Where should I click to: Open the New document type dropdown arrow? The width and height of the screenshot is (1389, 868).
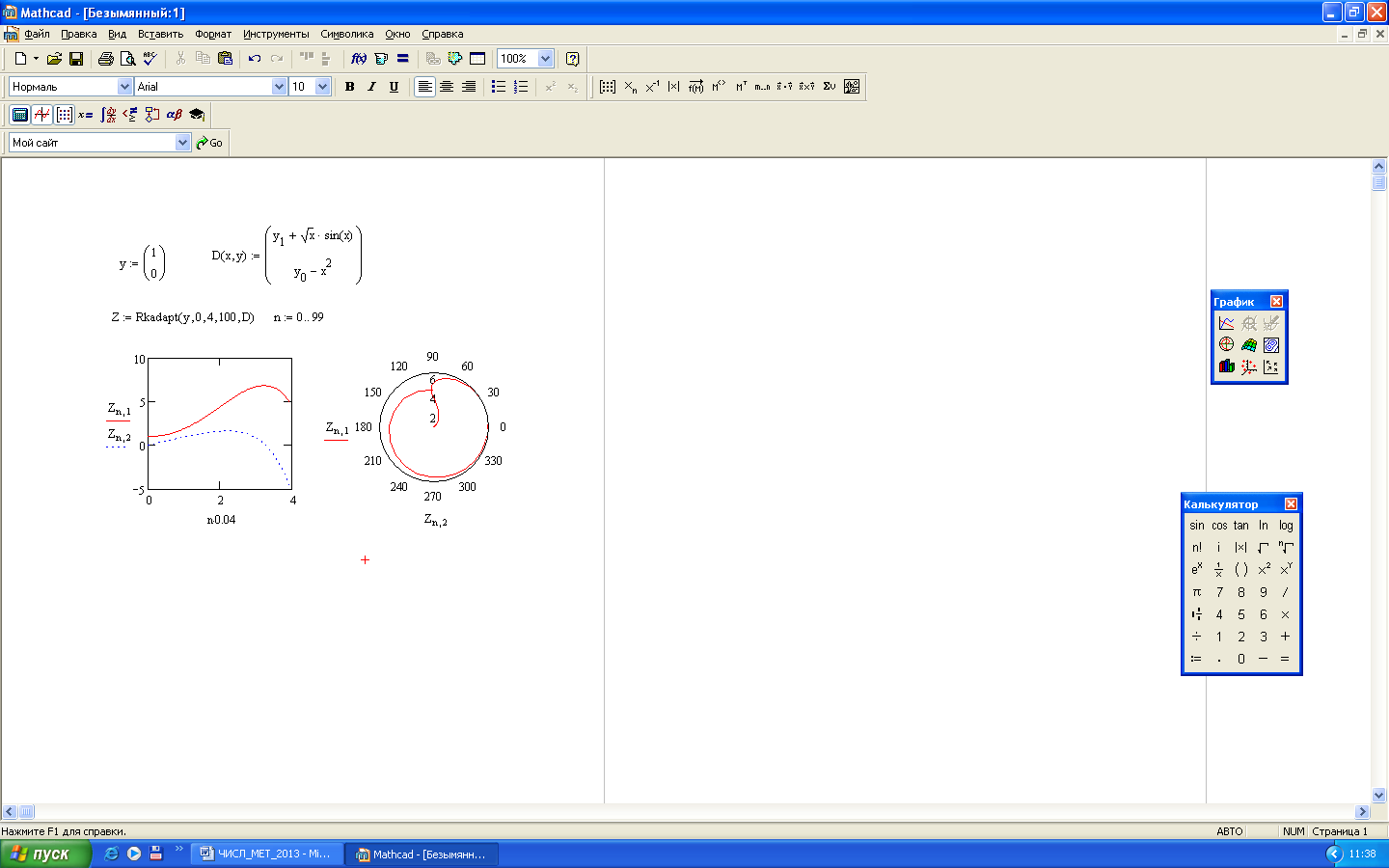[x=36, y=59]
